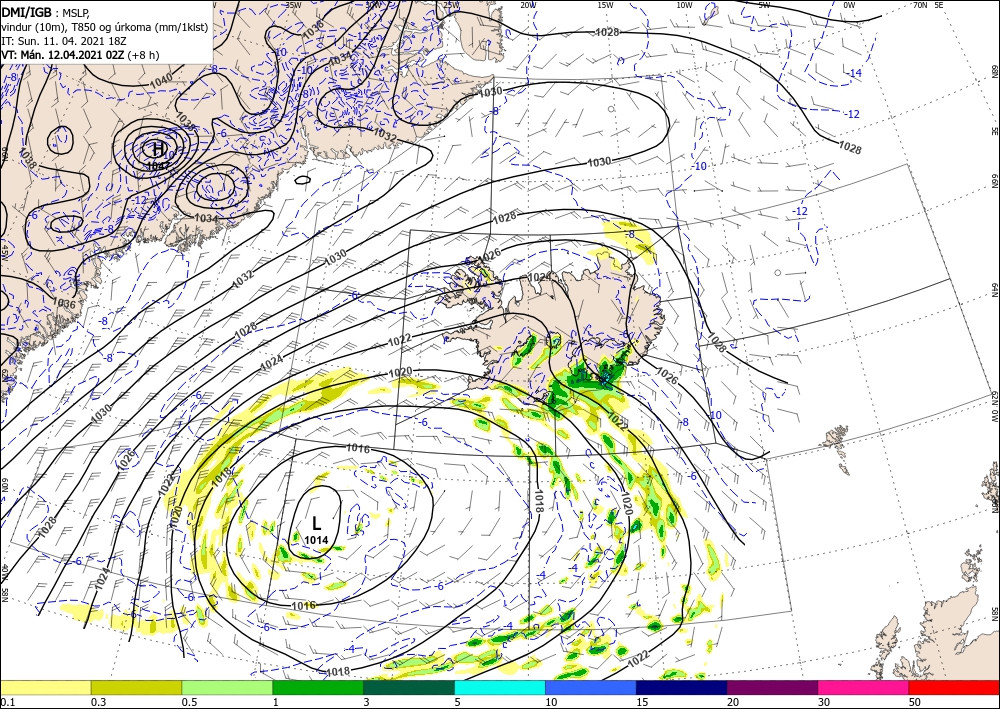Click the 'IT: Sun. 11. 04. 2021 18Z' line
Viewport: 1000px width, 709px height.
tap(62, 41)
